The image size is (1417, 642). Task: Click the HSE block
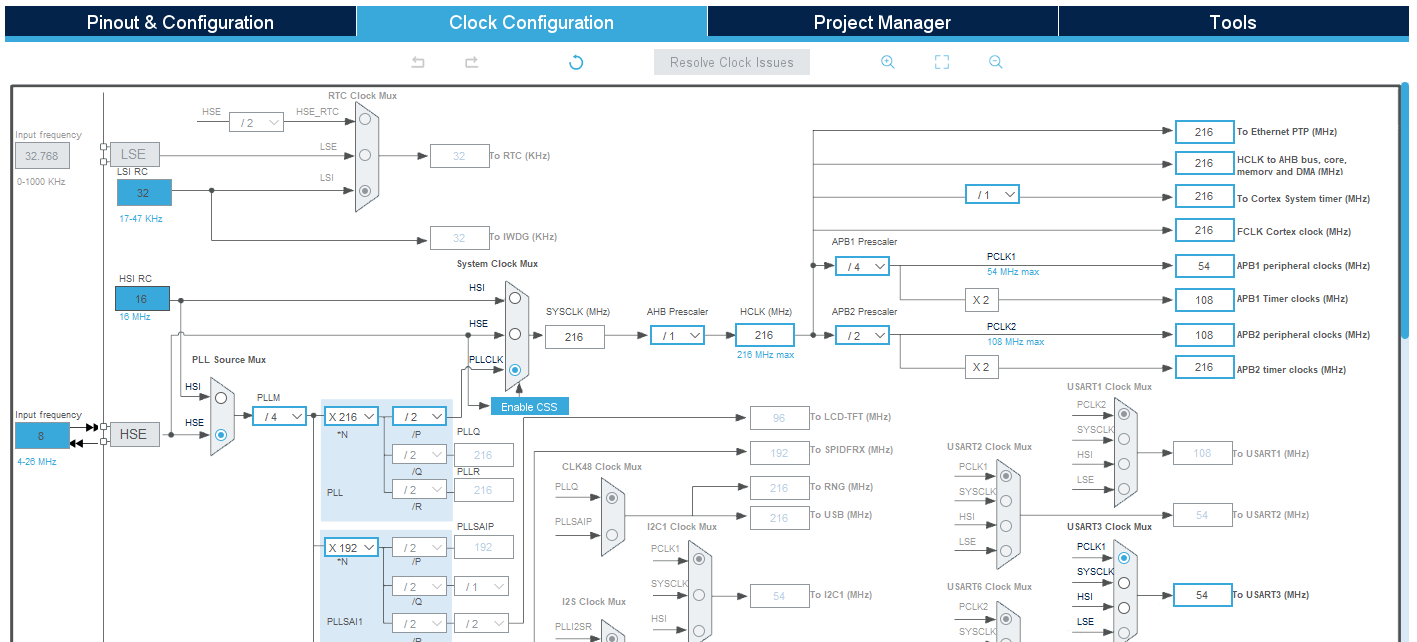[x=134, y=434]
